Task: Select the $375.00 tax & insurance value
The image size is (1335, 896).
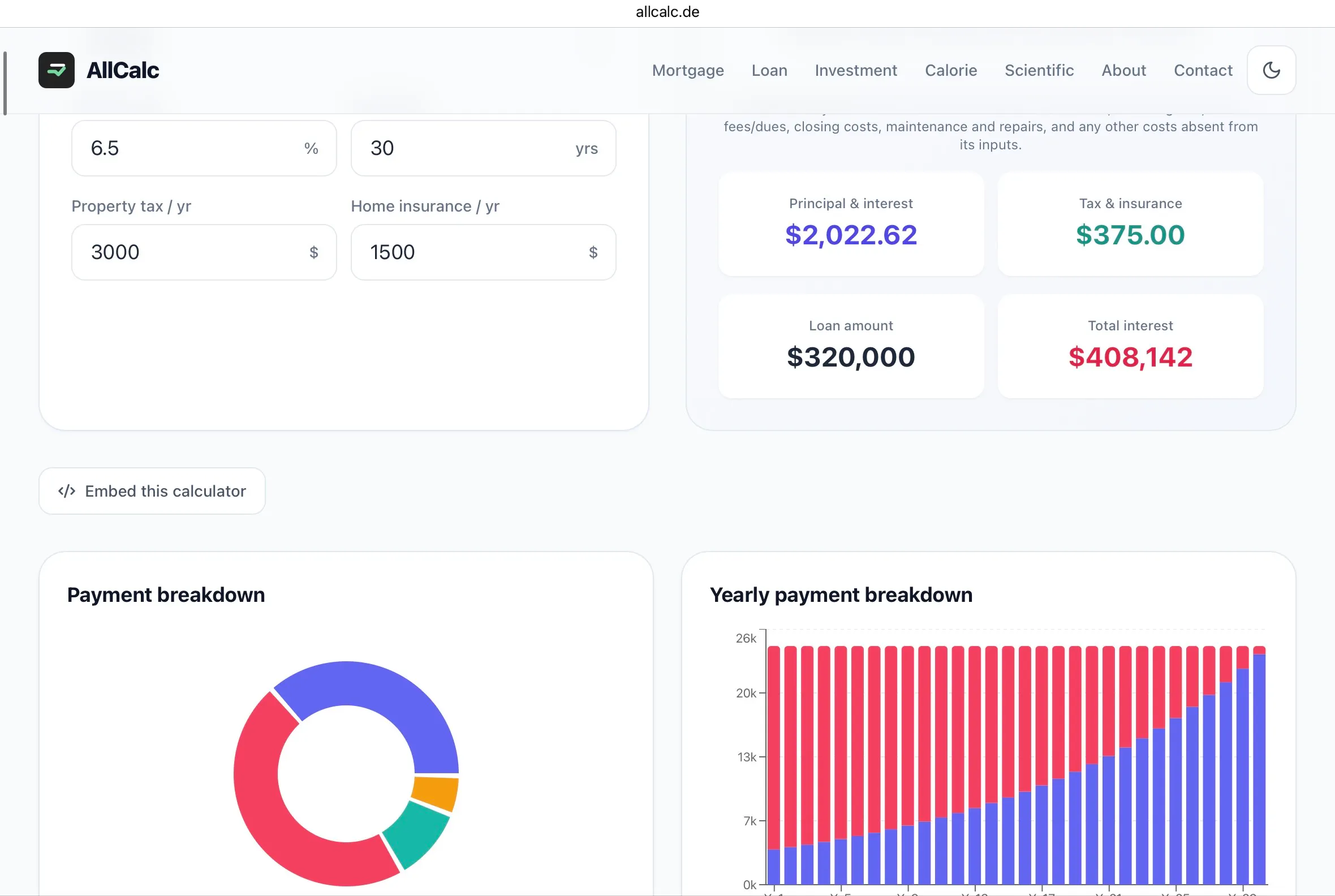Action: tap(1130, 235)
